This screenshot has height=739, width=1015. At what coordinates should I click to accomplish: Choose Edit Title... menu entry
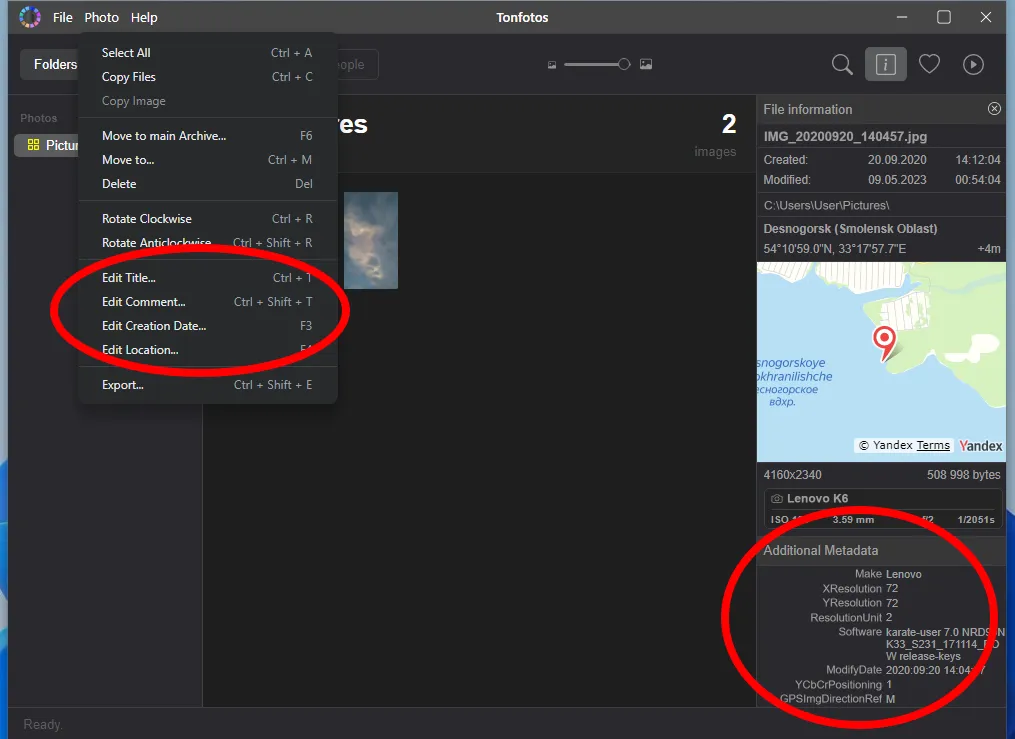[x=207, y=278]
